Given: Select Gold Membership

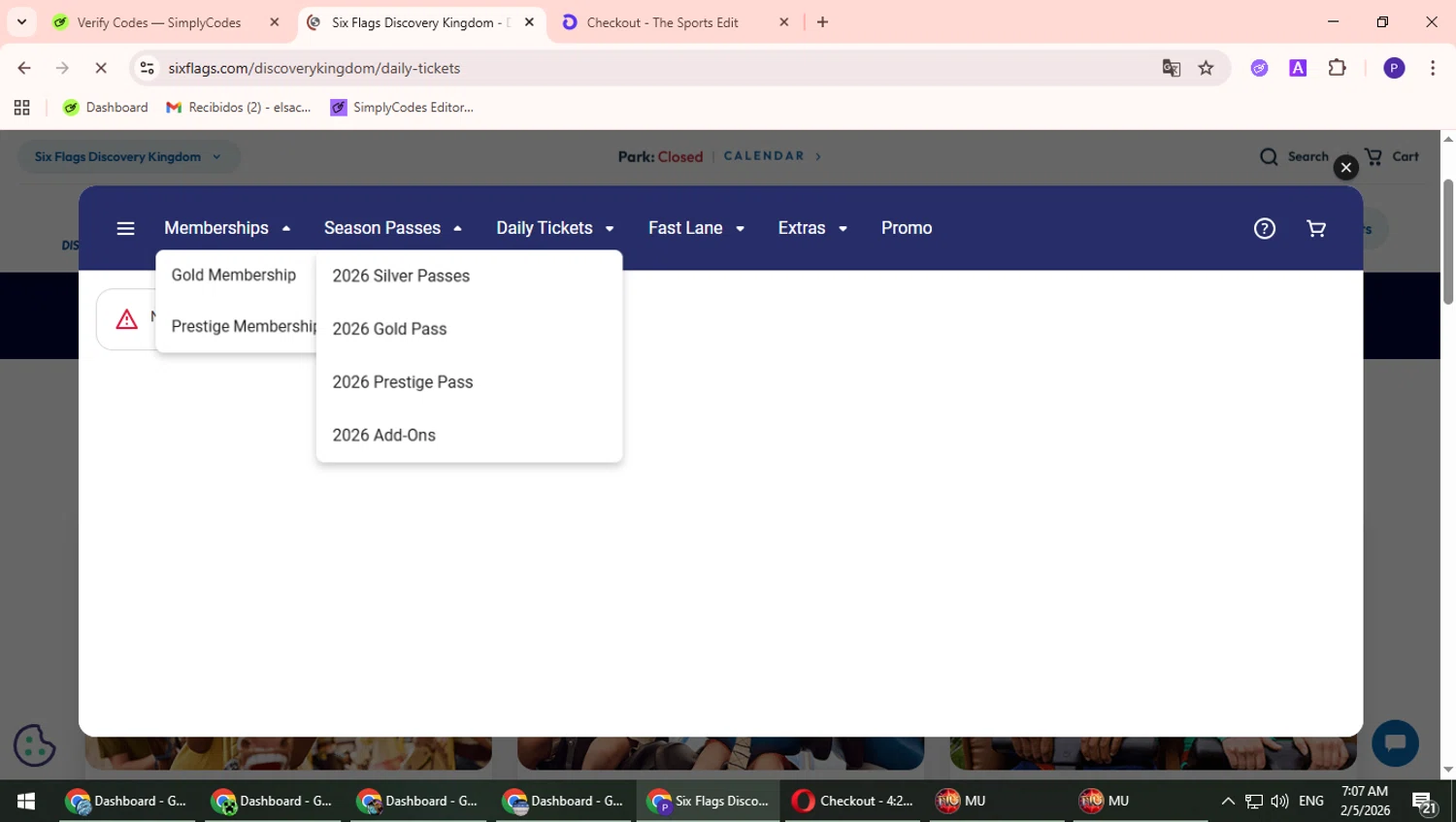Looking at the screenshot, I should click(x=234, y=275).
